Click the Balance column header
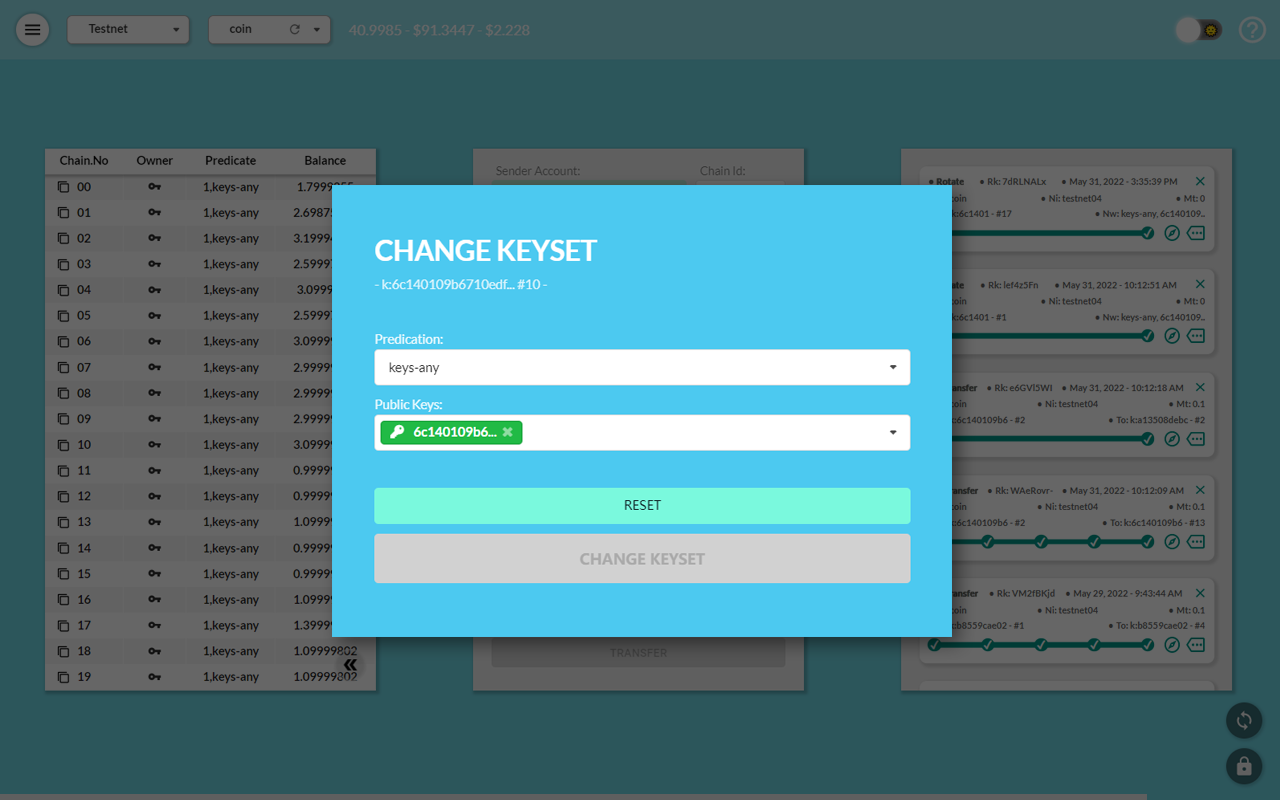 click(x=325, y=160)
